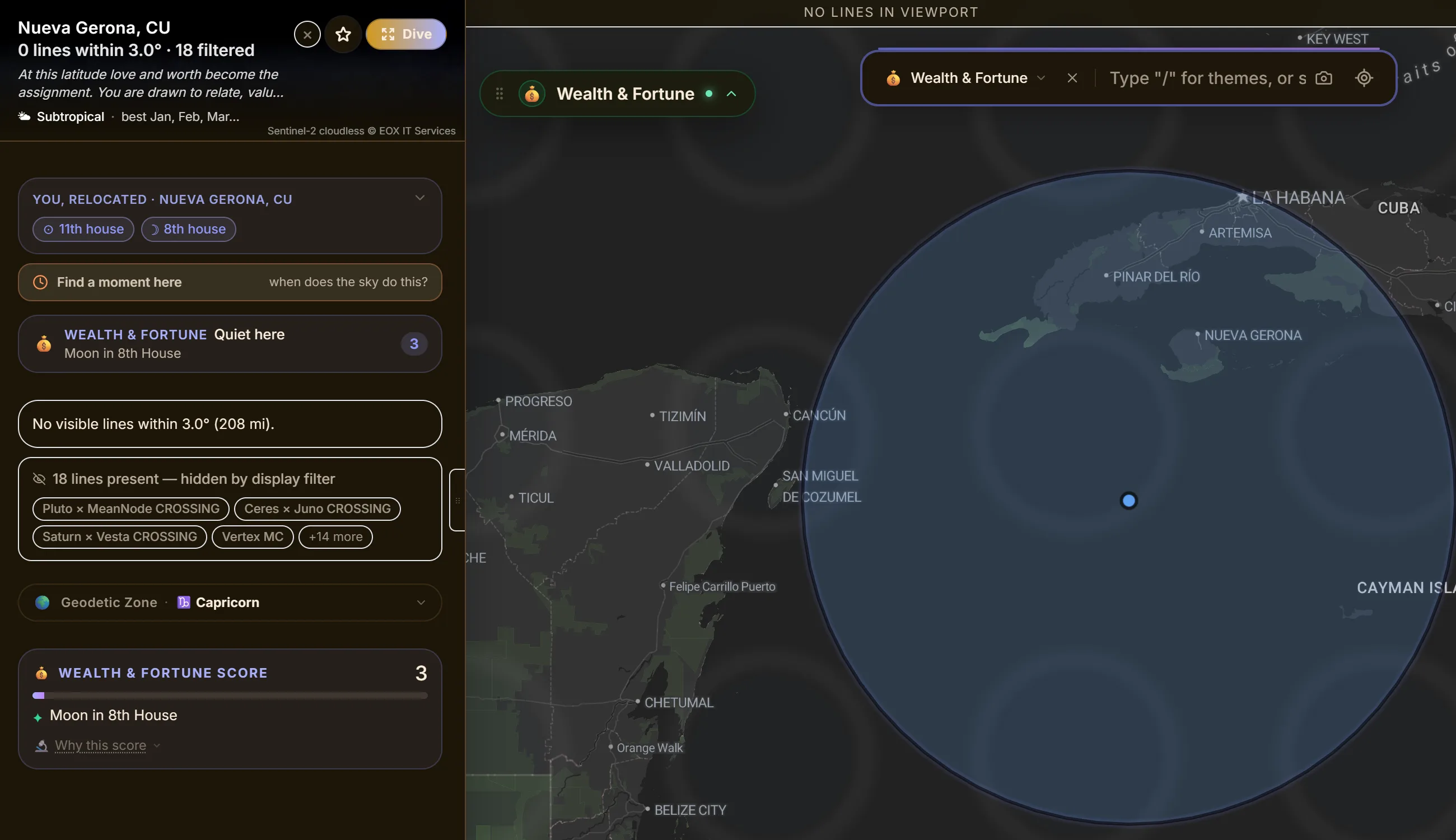Click the clock icon in Find a moment
Viewport: 1456px width, 840px height.
[40, 282]
